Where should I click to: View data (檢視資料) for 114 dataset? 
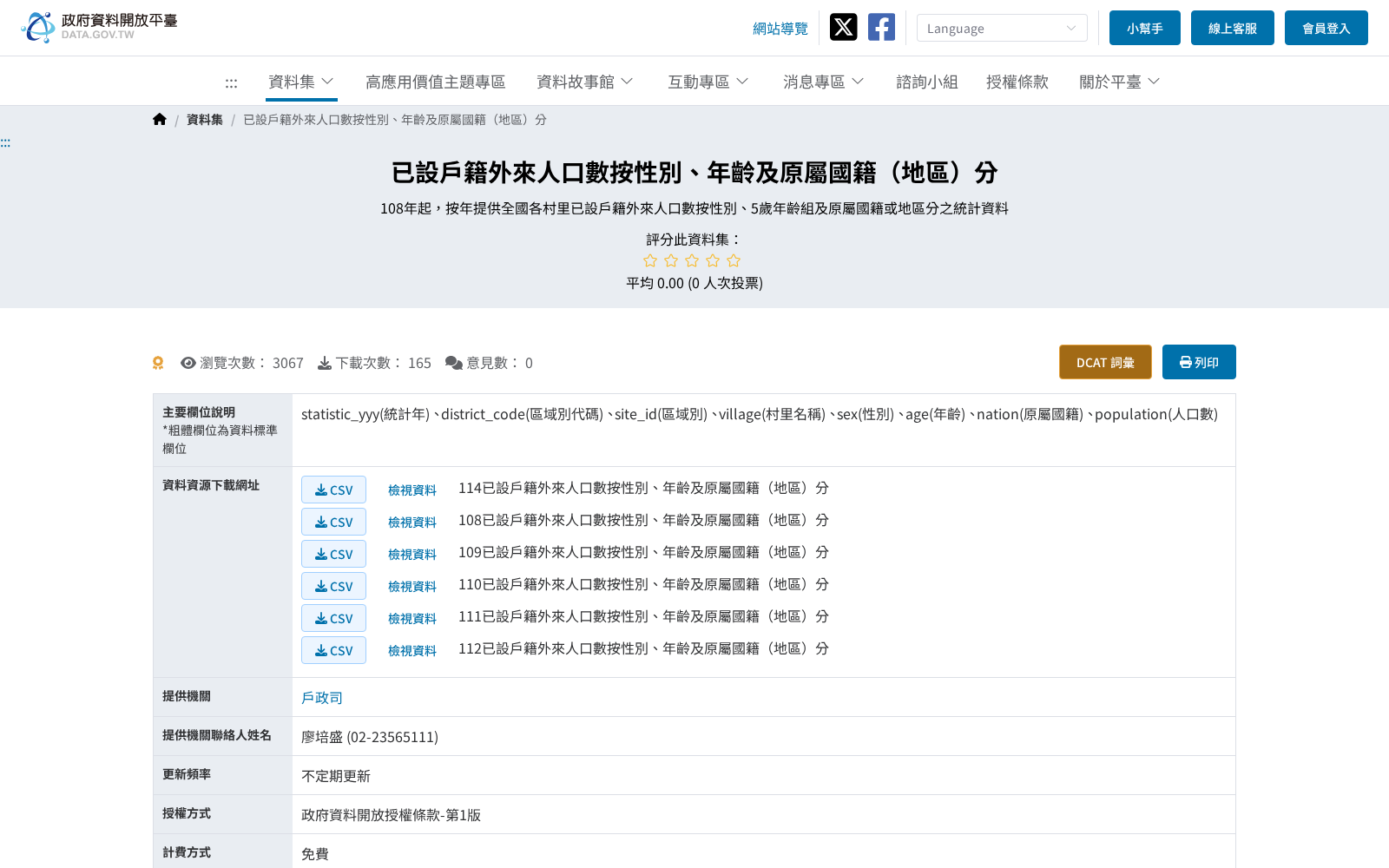(412, 490)
